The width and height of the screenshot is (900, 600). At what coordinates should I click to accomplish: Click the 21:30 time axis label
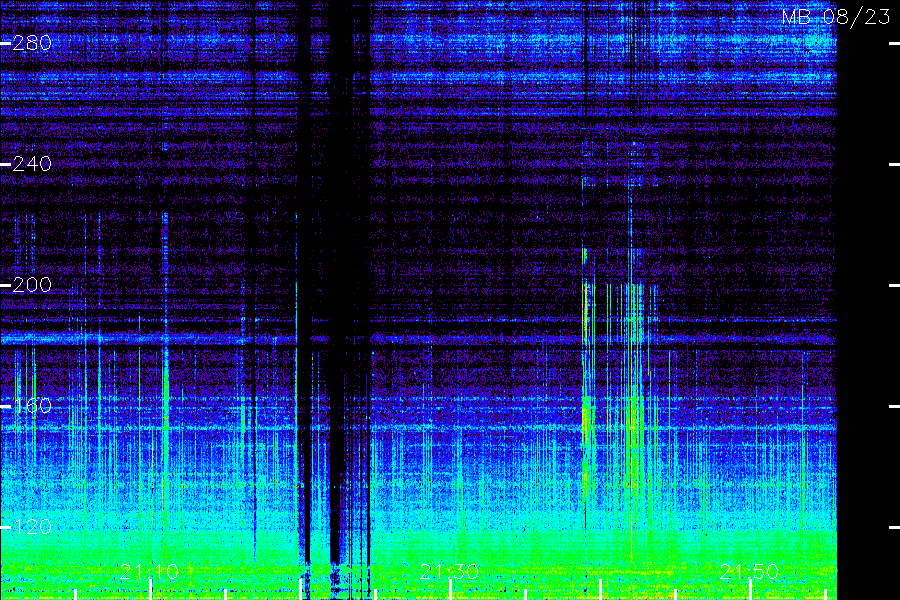point(449,571)
